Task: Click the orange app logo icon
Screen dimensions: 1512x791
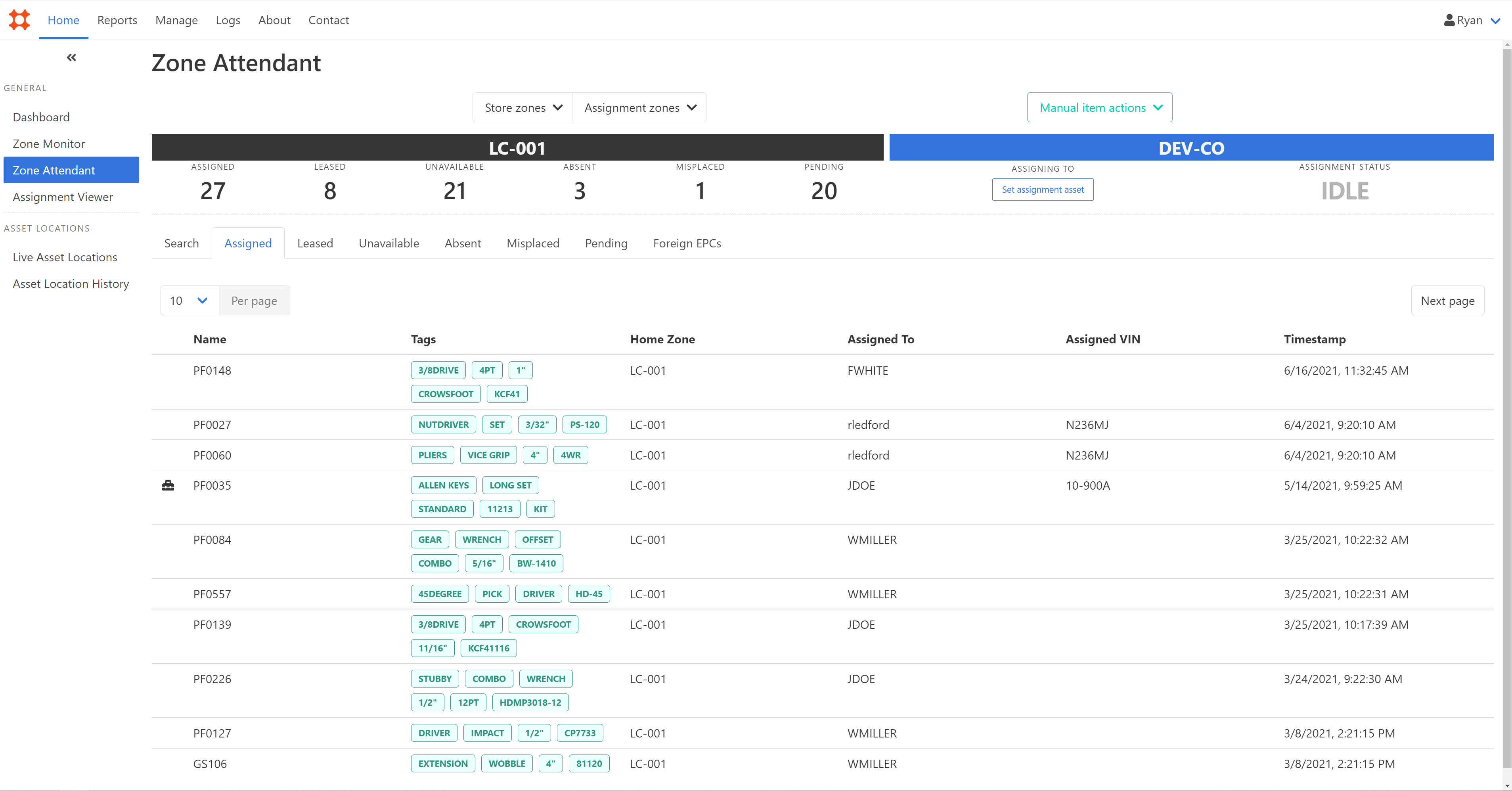Action: (x=19, y=20)
